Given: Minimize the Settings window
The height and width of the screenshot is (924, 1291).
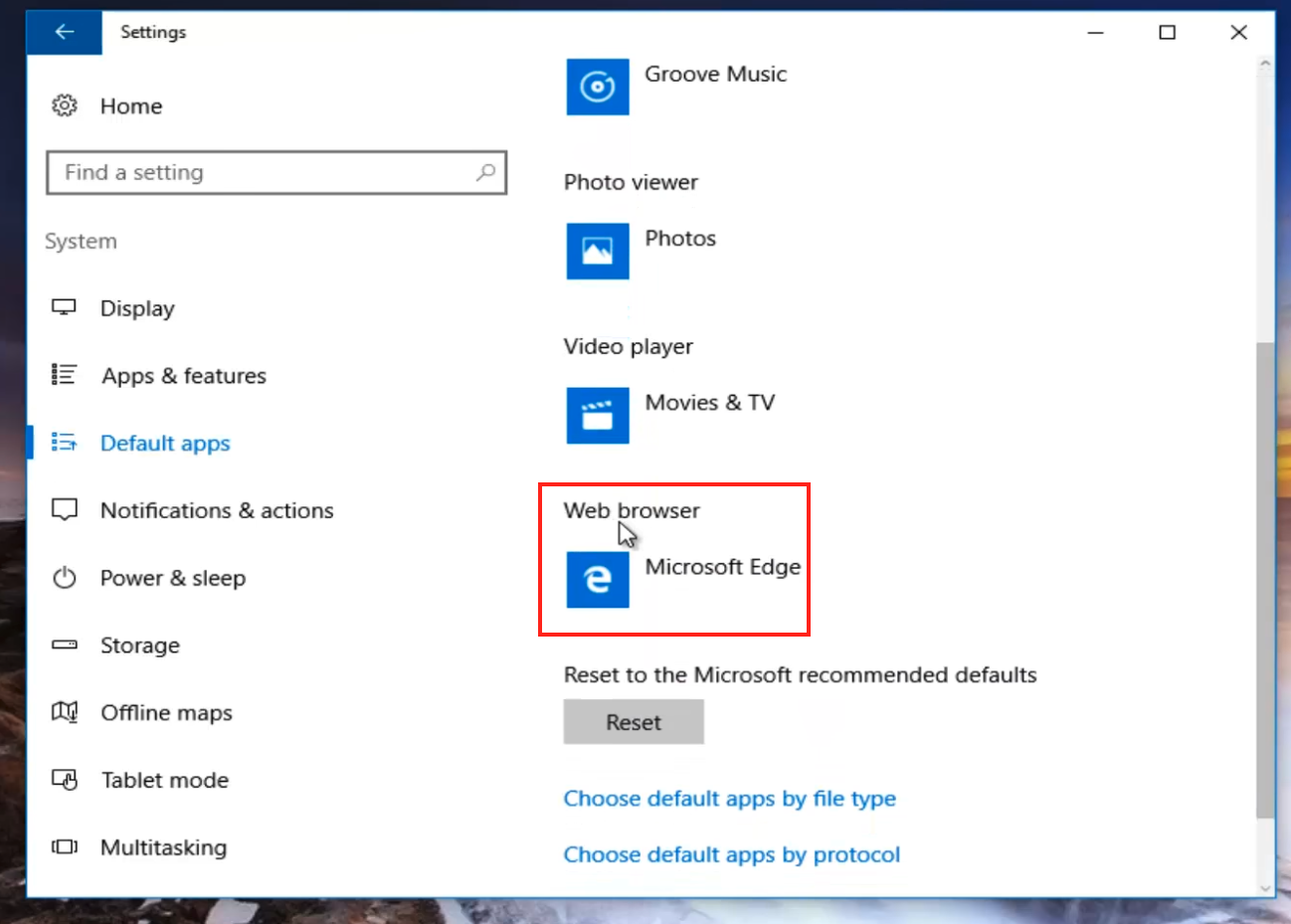Looking at the screenshot, I should 1096,33.
